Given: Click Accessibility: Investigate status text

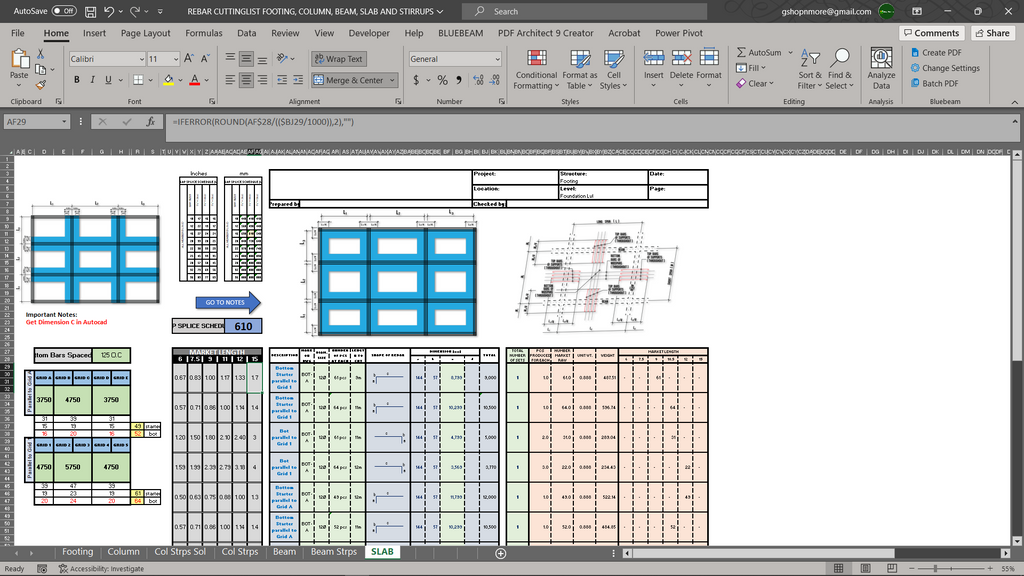Looking at the screenshot, I should click(101, 568).
